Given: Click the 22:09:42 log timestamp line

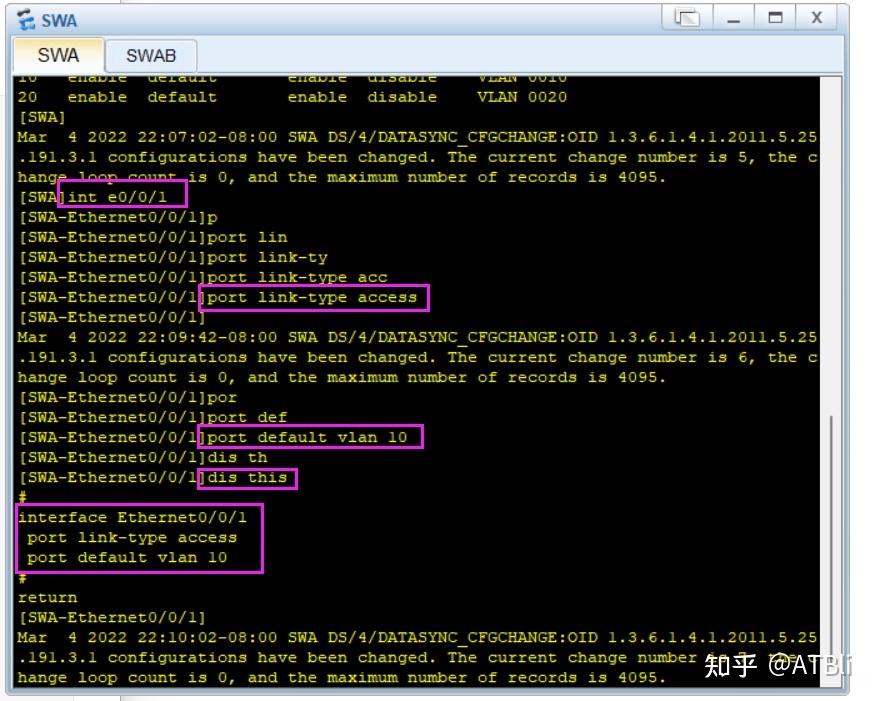Looking at the screenshot, I should (417, 338).
